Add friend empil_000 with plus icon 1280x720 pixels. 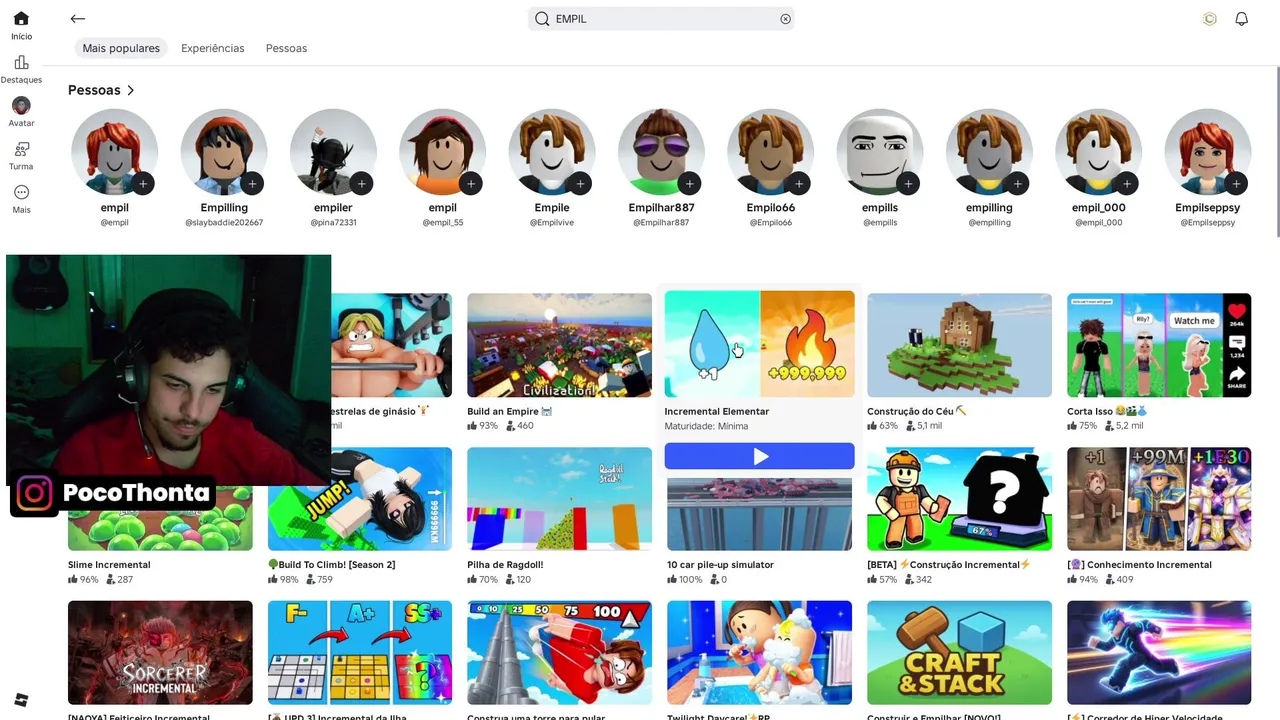(x=1127, y=183)
